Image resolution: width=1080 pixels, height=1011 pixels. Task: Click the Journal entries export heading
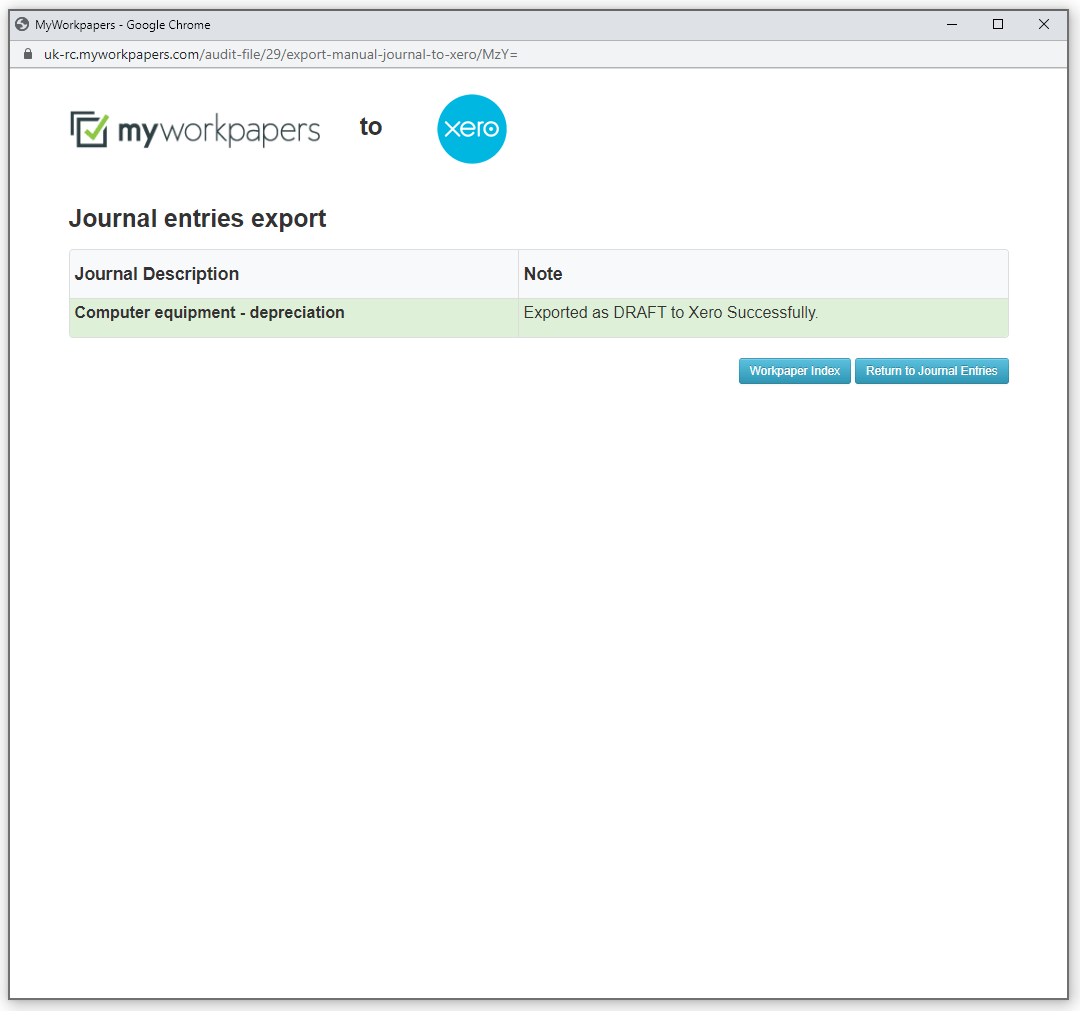[x=197, y=218]
